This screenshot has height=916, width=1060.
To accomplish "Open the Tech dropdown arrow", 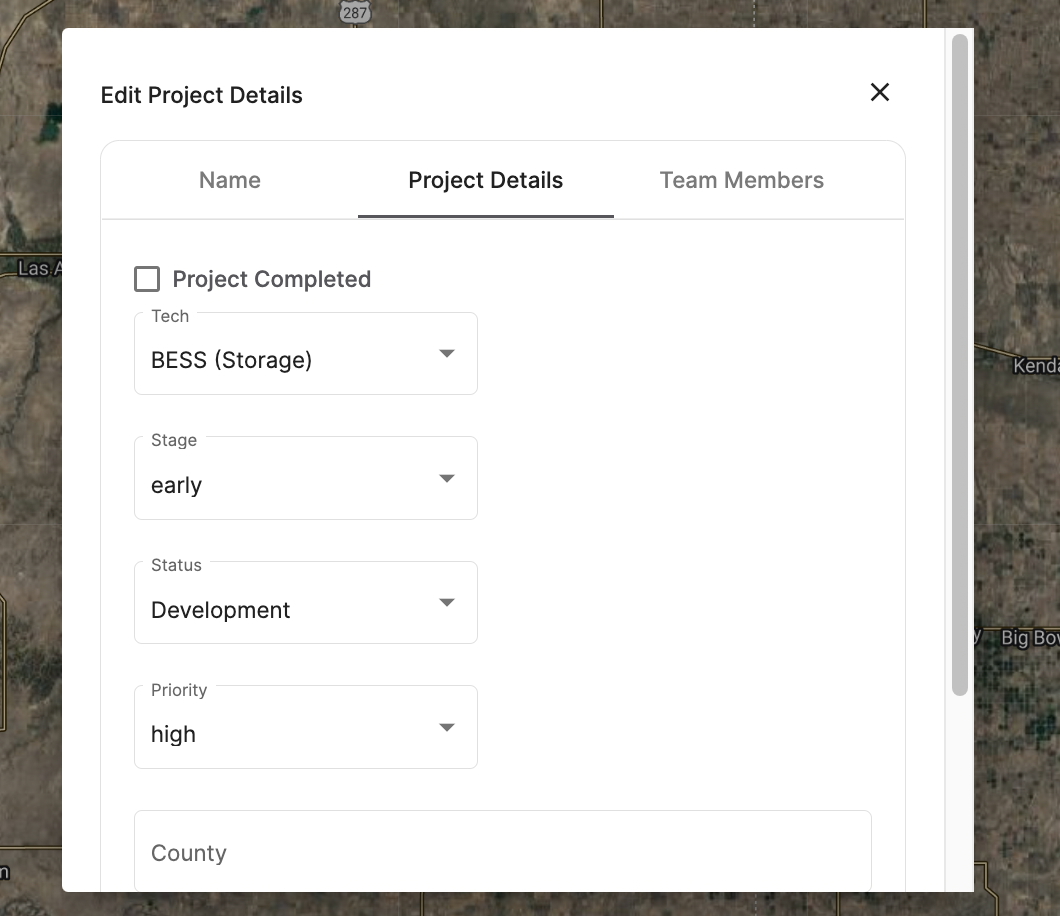I will click(x=447, y=353).
